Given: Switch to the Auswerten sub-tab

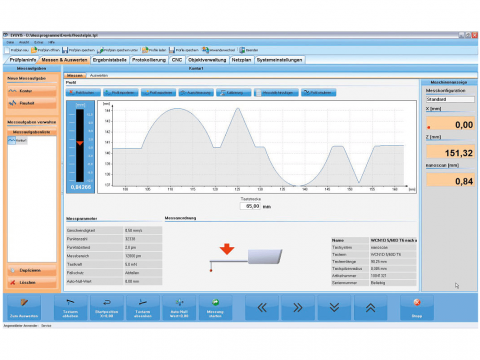Looking at the screenshot, I should (x=99, y=76).
